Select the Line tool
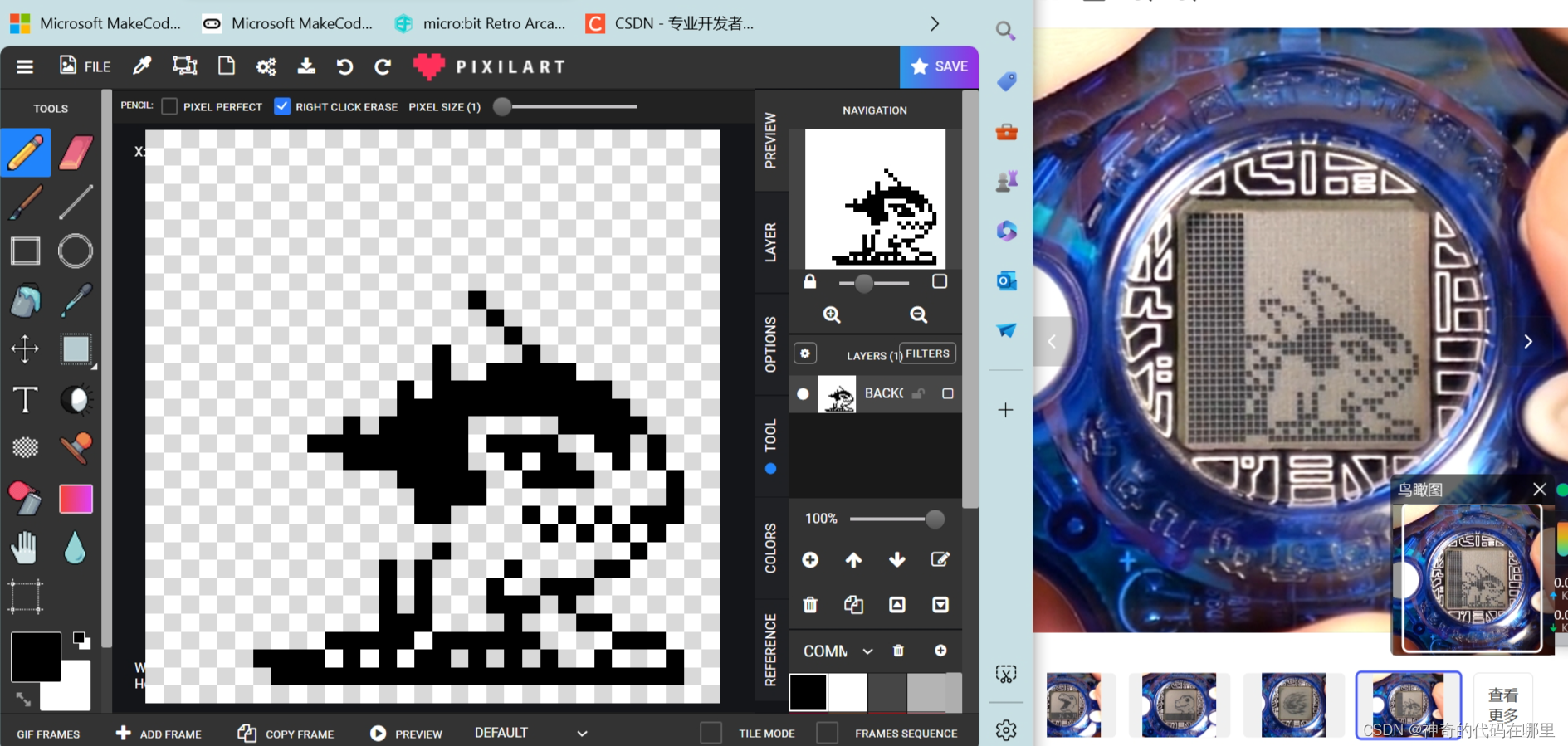Screen dimensions: 1568x746 tap(76, 202)
